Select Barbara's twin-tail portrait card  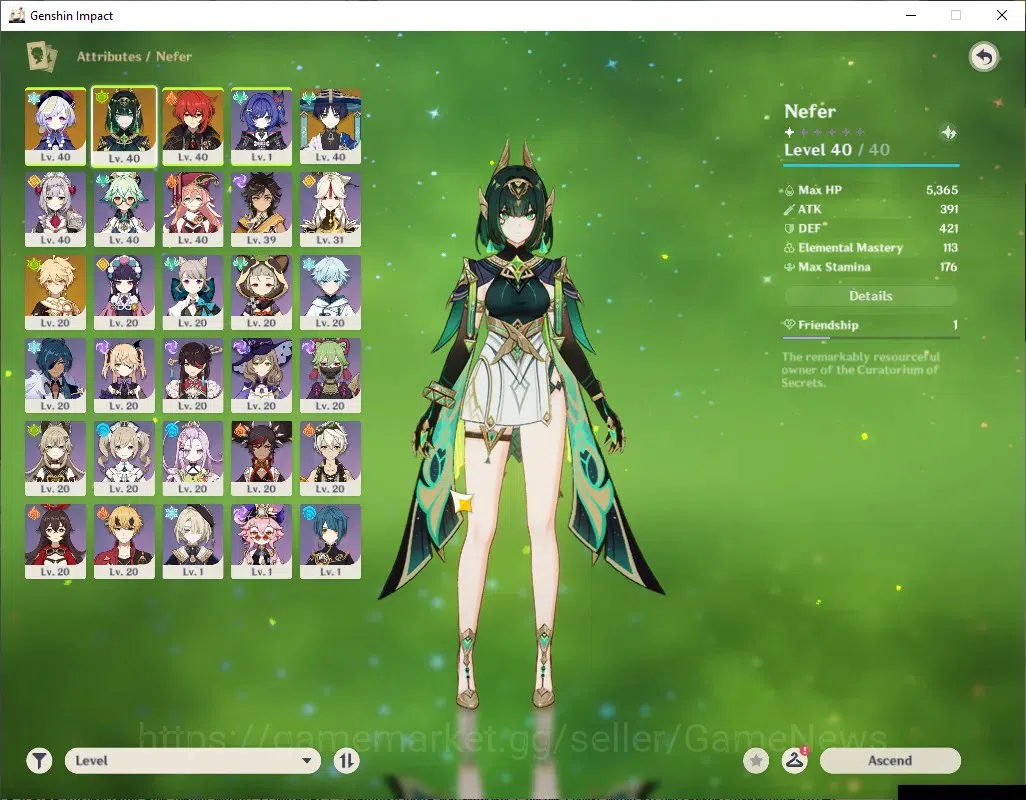pos(124,459)
